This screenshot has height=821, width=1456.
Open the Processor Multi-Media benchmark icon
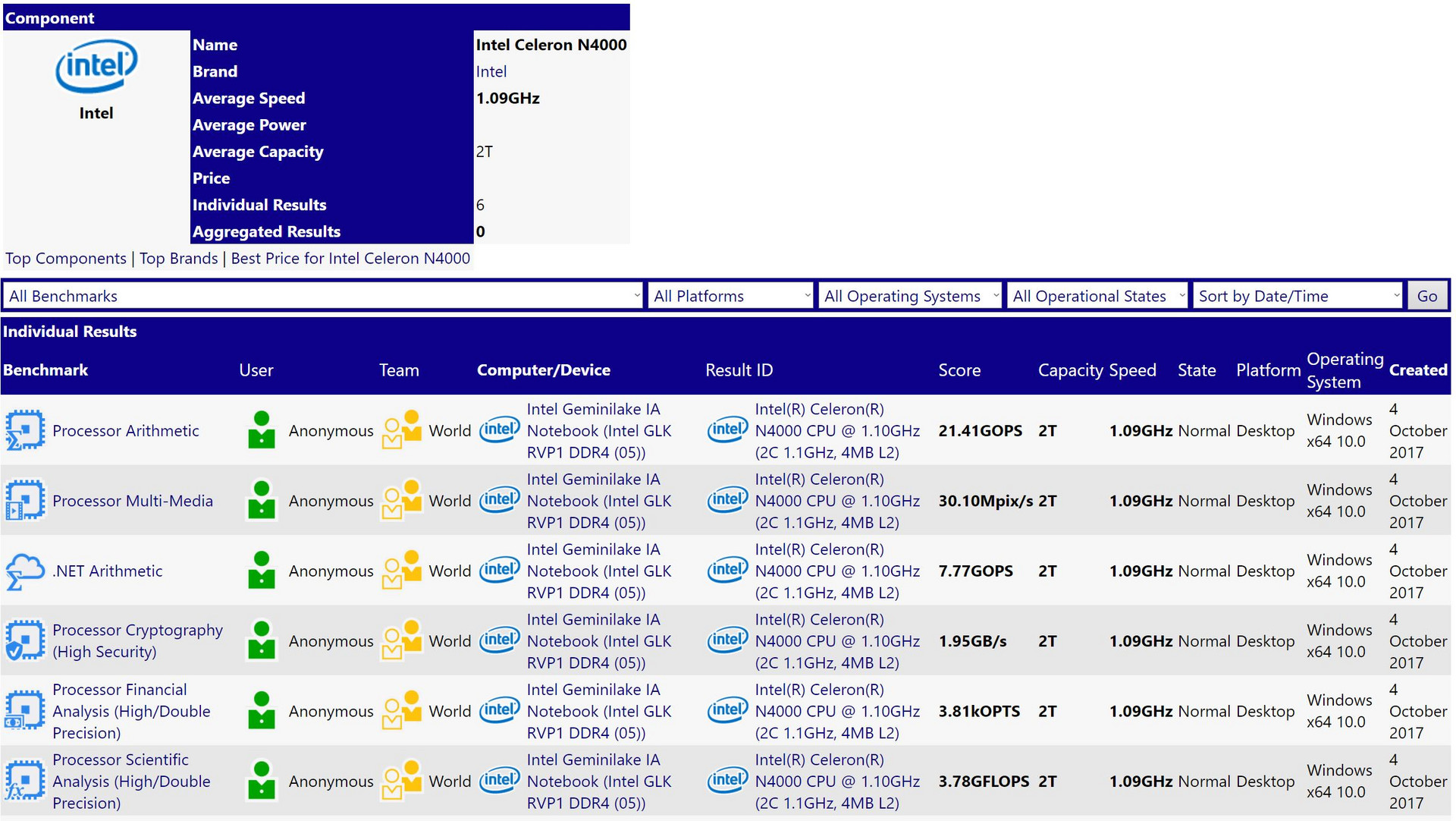pyautogui.click(x=25, y=501)
